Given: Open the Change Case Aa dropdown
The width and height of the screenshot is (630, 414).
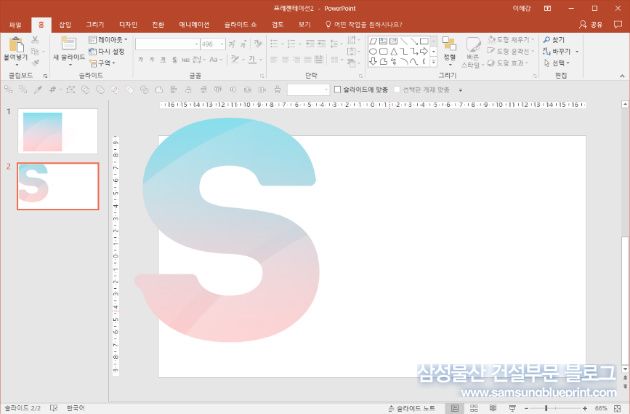Looking at the screenshot, I should 215,60.
